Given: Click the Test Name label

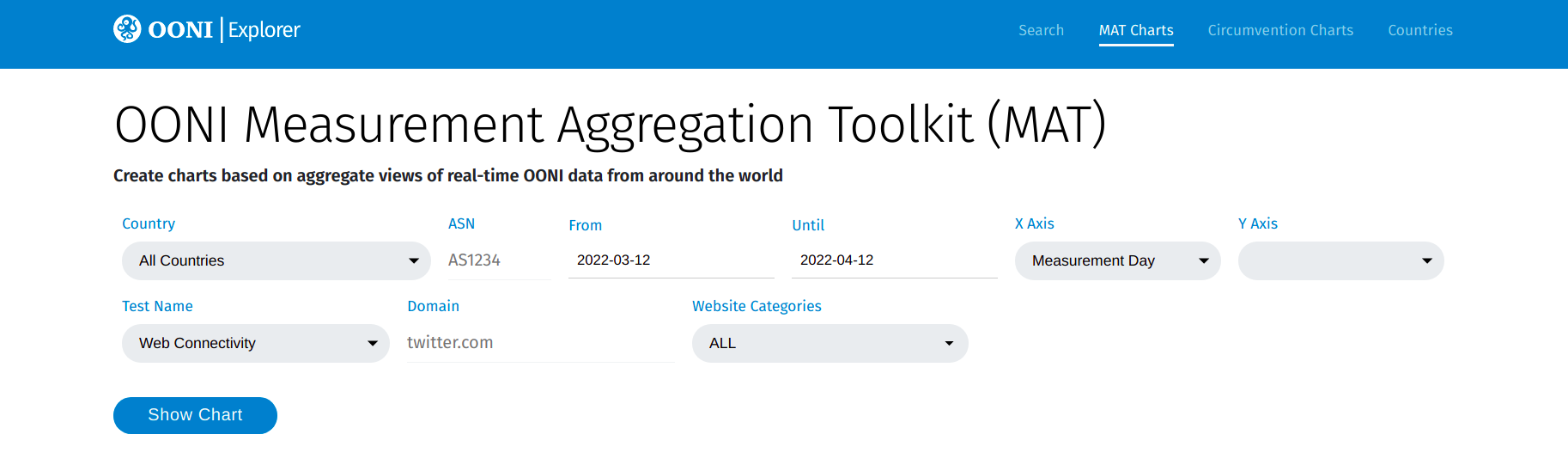Looking at the screenshot, I should (x=157, y=306).
